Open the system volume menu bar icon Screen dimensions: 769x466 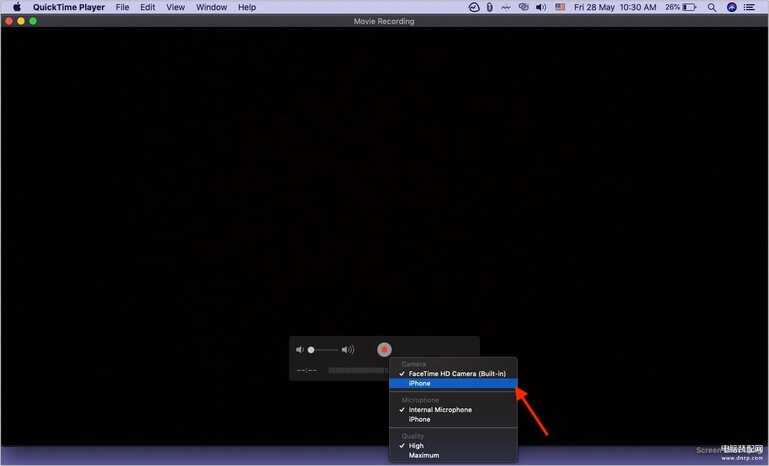point(541,7)
